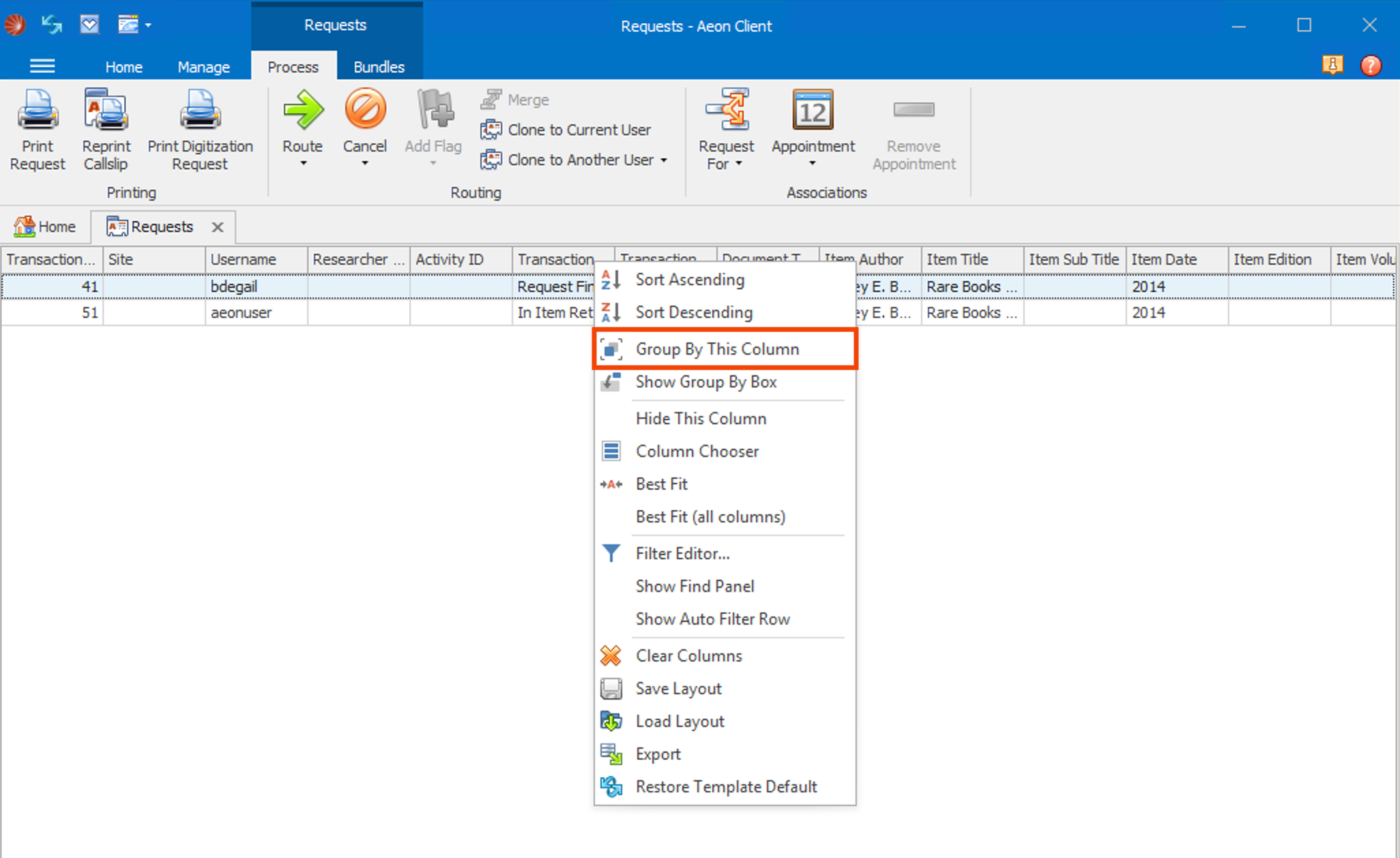Expand the Clone to Another User dropdown
This screenshot has height=858, width=1400.
[664, 160]
